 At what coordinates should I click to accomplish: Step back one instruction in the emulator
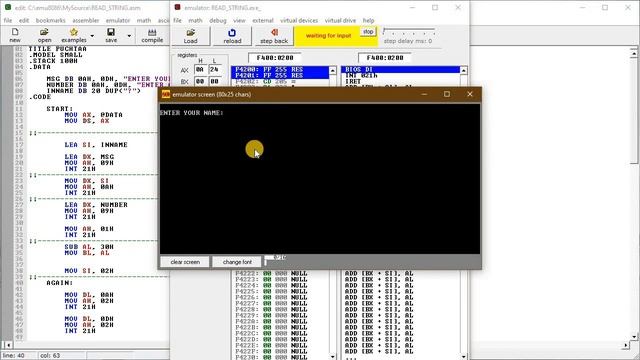[x=274, y=36]
